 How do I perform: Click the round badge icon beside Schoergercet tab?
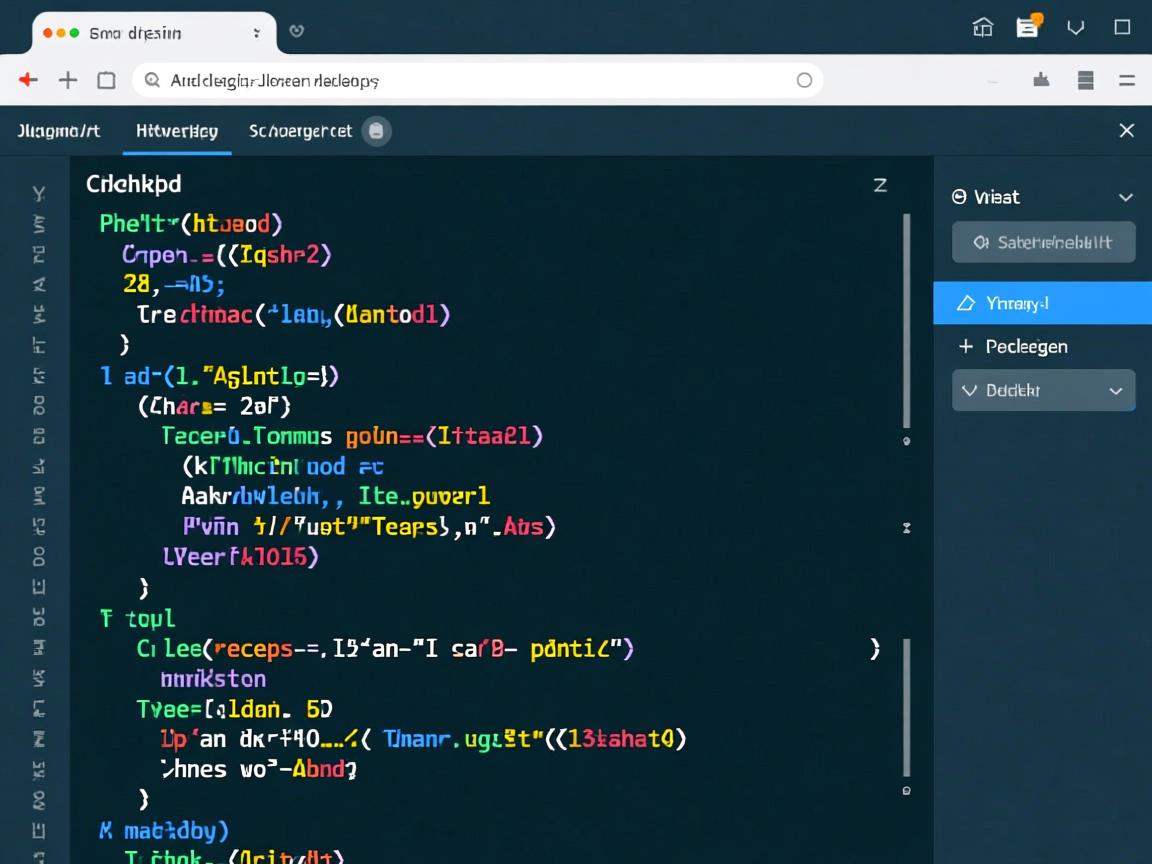pos(376,131)
